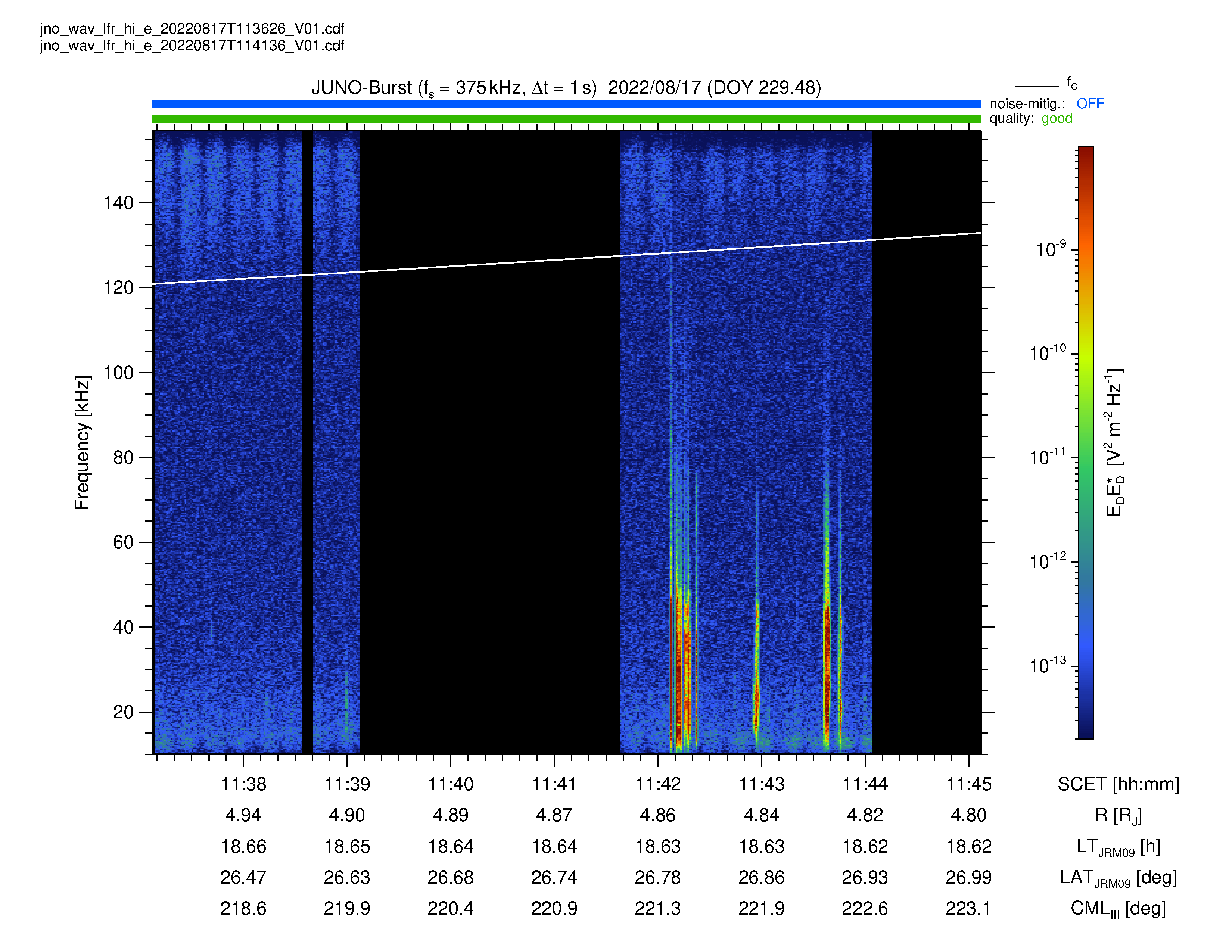This screenshot has width=1232, height=952.
Task: Click the CML III [deg] row label
Action: point(1118,909)
